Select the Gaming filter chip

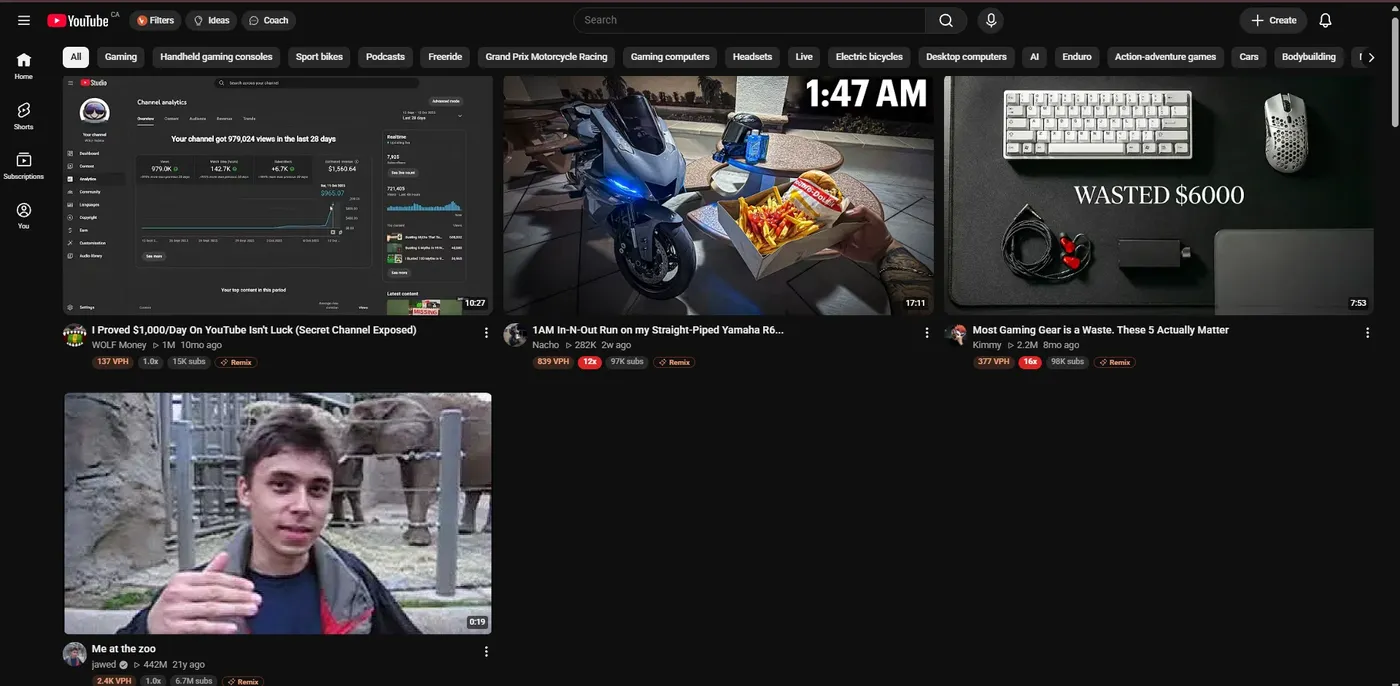coord(121,57)
